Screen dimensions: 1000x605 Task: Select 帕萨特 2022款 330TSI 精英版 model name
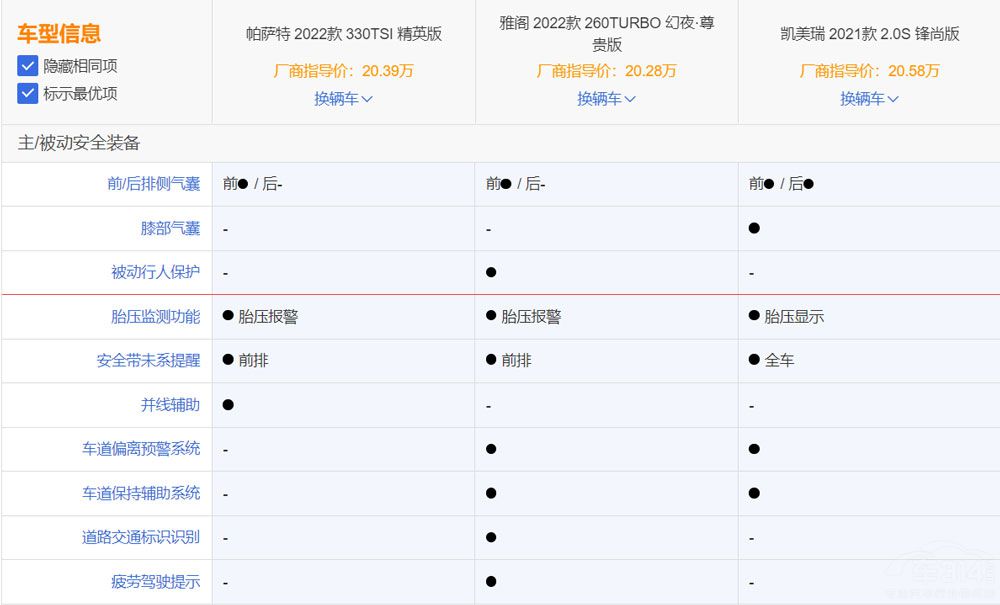[342, 33]
